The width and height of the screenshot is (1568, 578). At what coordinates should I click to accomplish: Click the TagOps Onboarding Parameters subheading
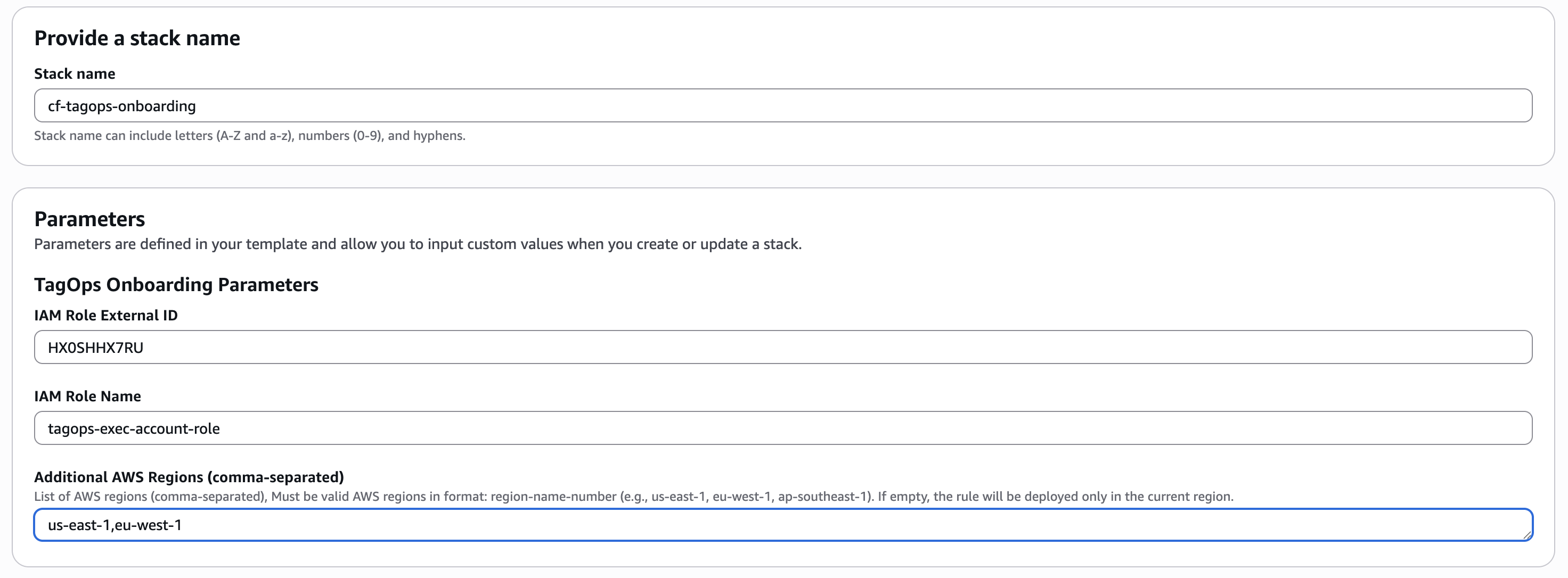[176, 284]
